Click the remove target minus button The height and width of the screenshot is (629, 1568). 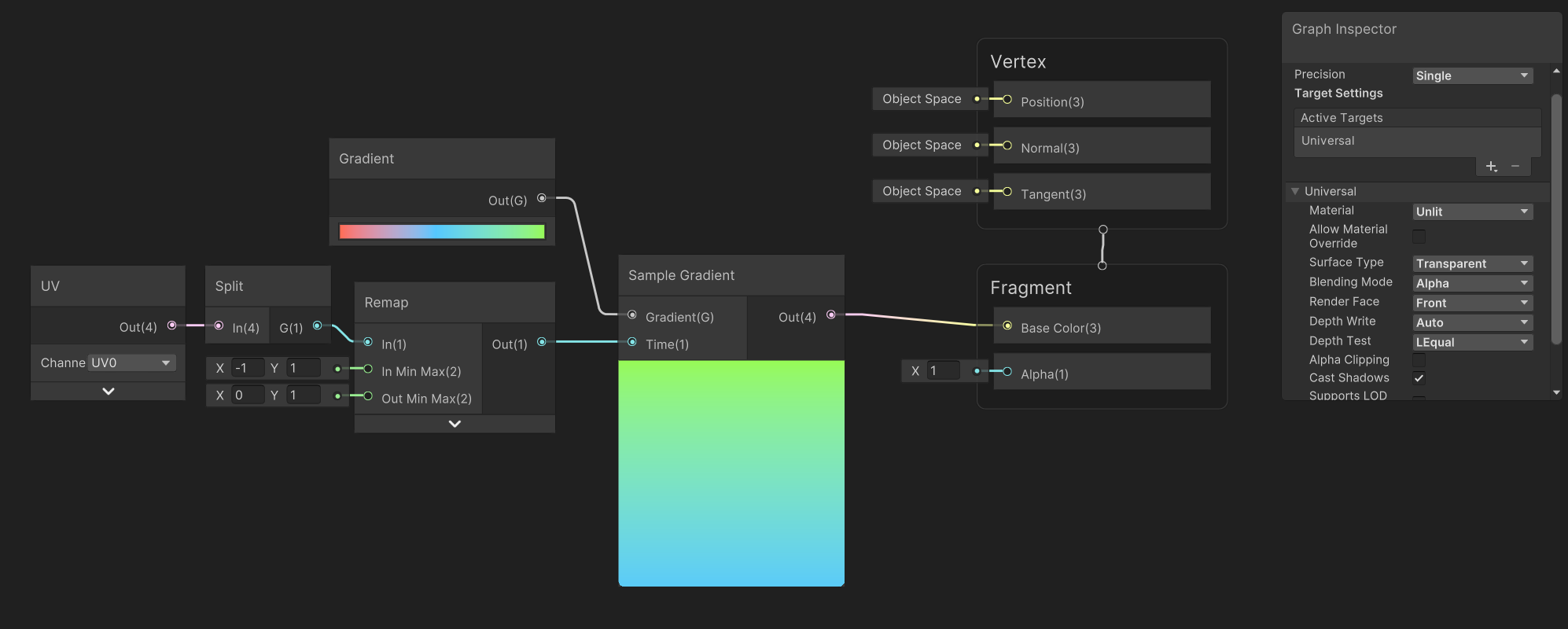[x=1515, y=166]
